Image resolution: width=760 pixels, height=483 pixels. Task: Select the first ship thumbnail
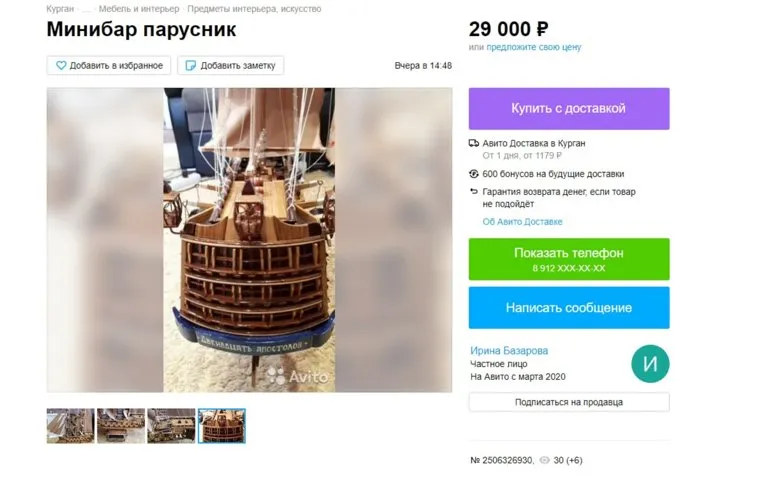pyautogui.click(x=71, y=426)
